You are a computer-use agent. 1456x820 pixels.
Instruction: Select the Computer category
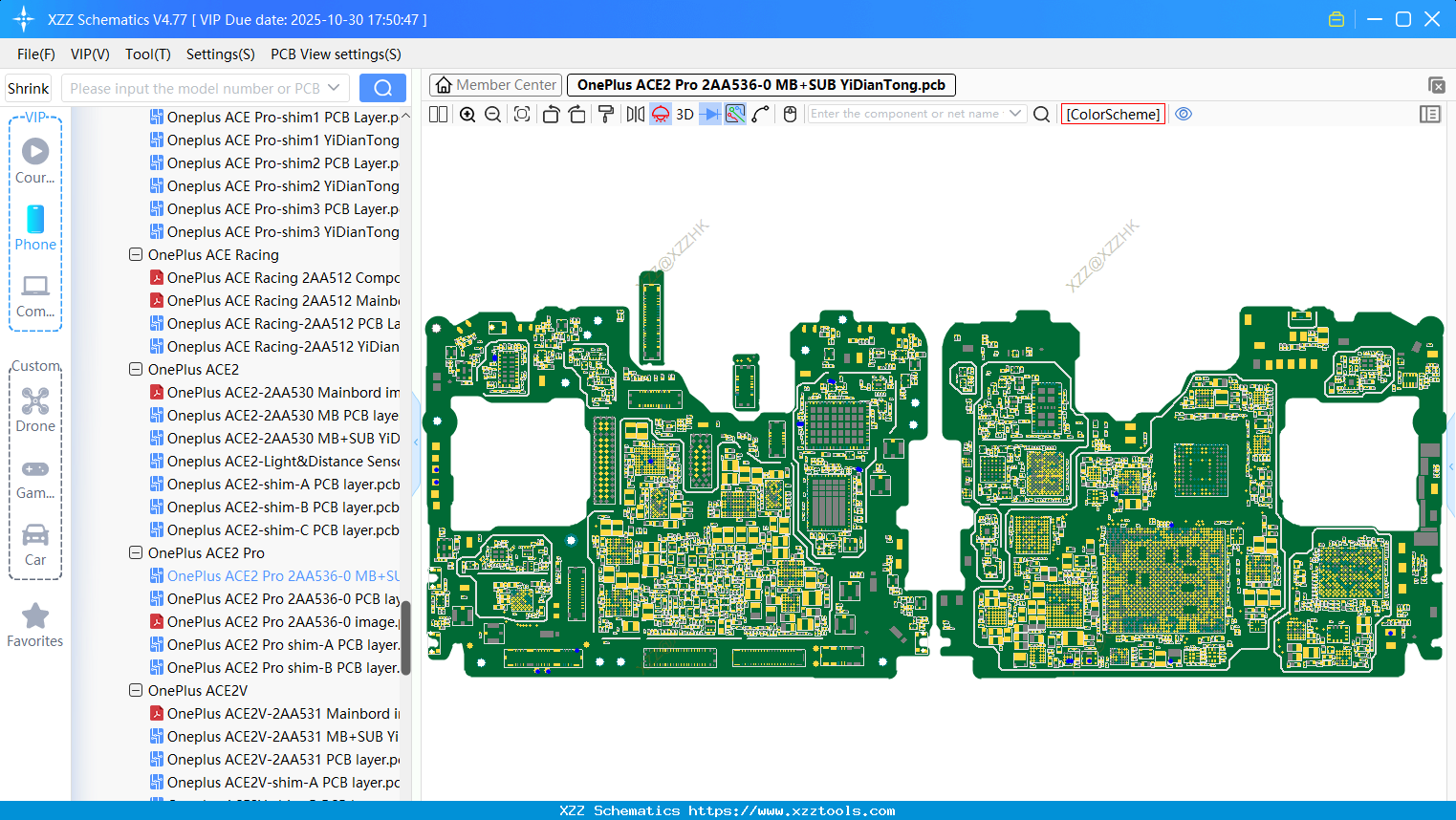click(35, 295)
